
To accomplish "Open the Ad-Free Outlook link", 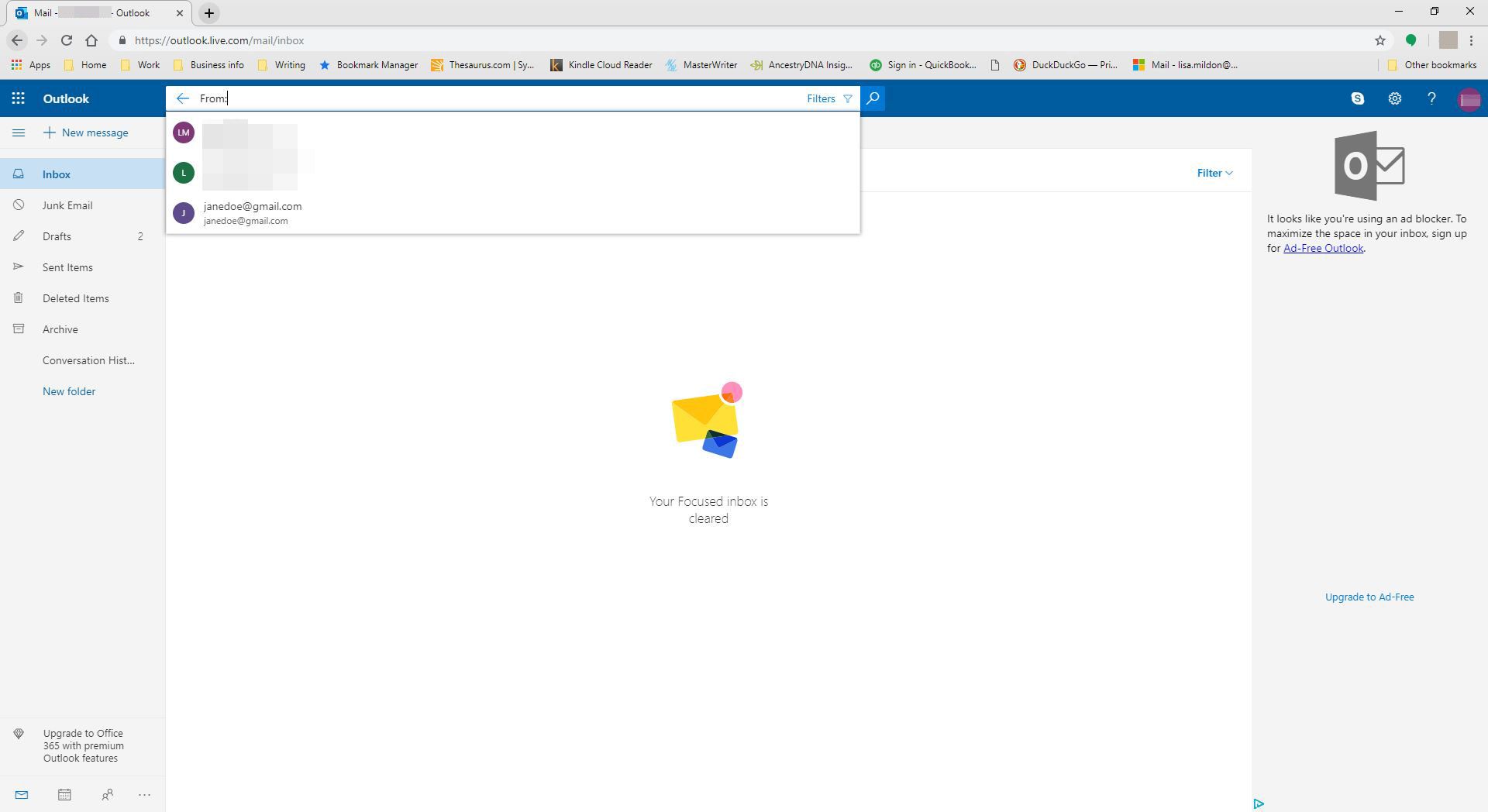I will pyautogui.click(x=1323, y=248).
